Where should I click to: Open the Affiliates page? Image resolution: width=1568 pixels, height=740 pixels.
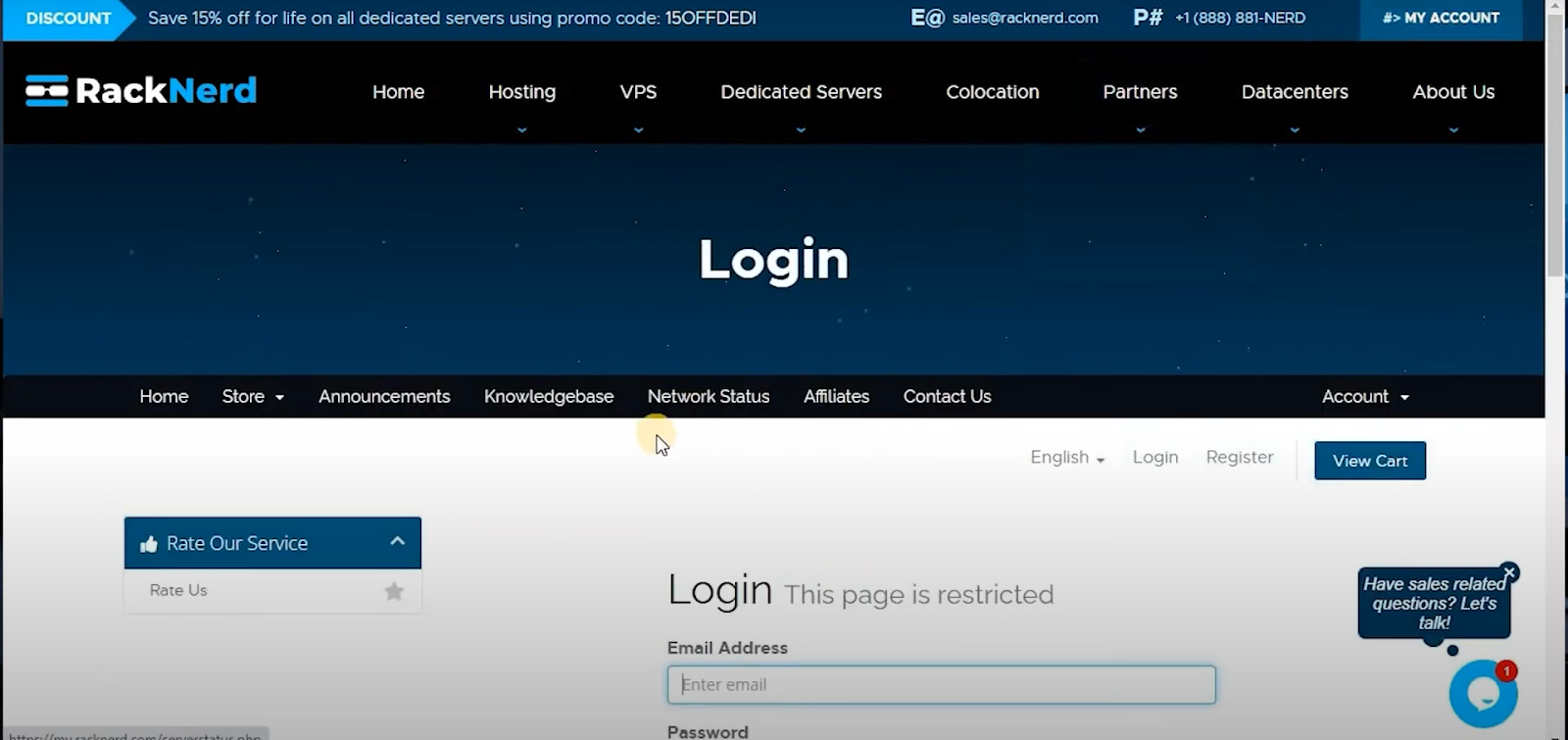pos(836,397)
